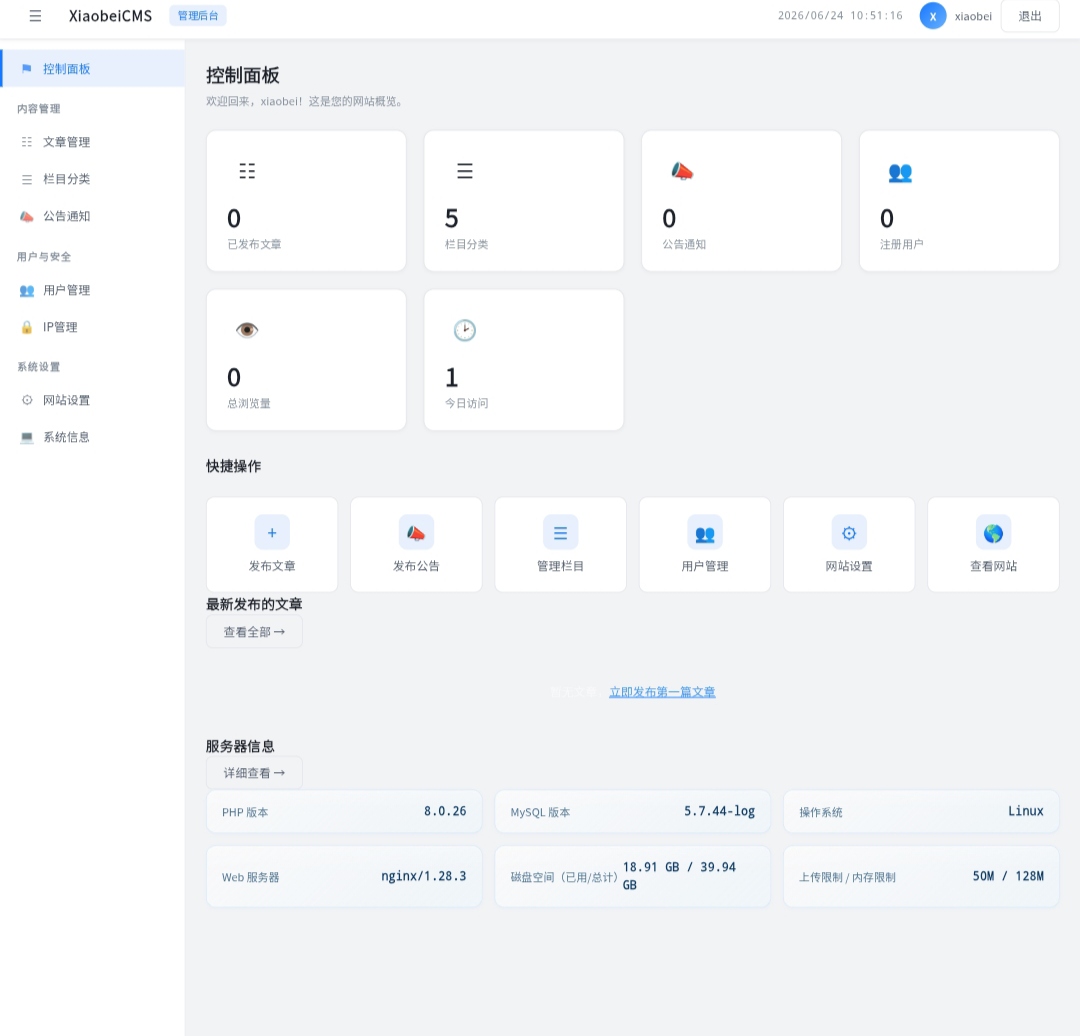Go to 栏目分类 sidebar item
The height and width of the screenshot is (1036, 1080).
(x=93, y=179)
